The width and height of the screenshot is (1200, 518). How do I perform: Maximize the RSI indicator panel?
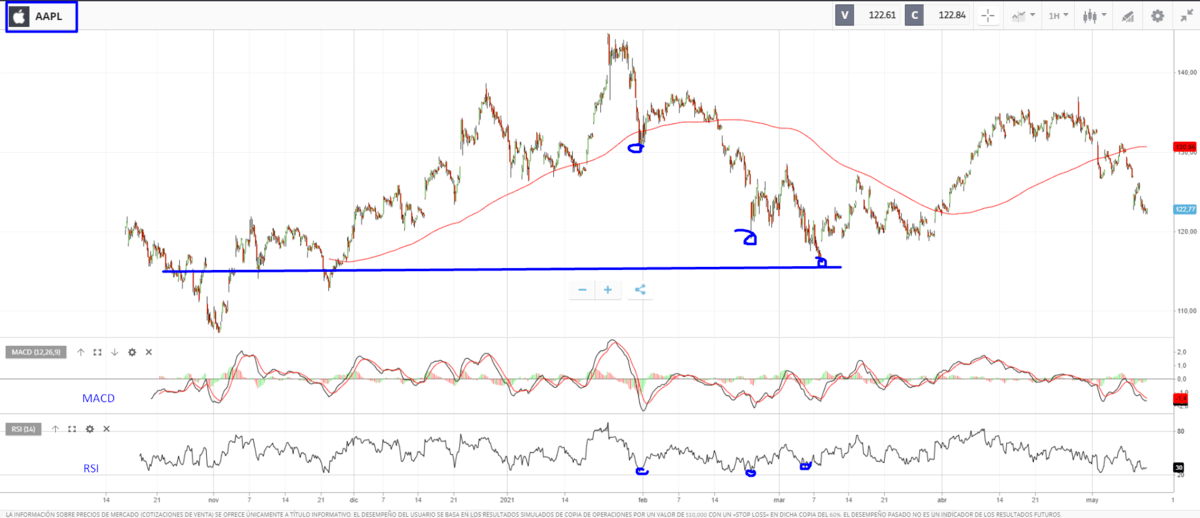[72, 428]
